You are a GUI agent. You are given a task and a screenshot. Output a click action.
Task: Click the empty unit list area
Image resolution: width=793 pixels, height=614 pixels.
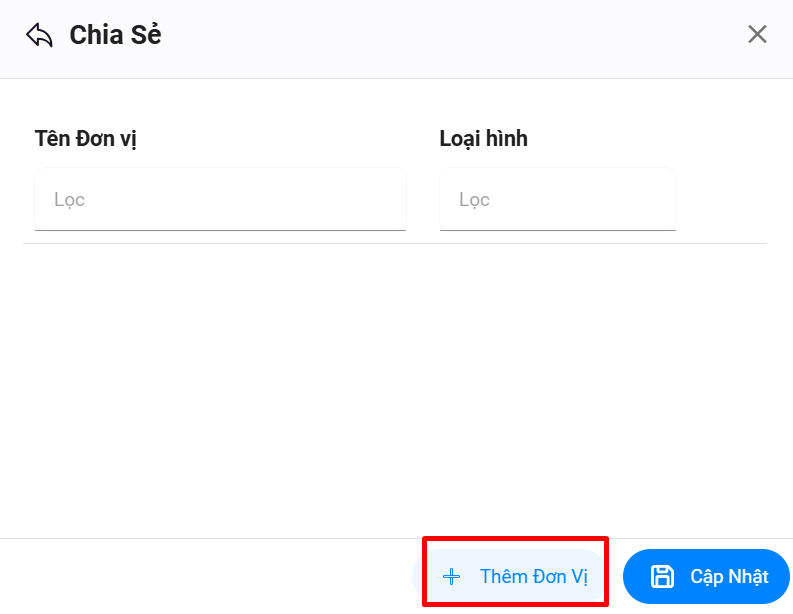point(395,390)
